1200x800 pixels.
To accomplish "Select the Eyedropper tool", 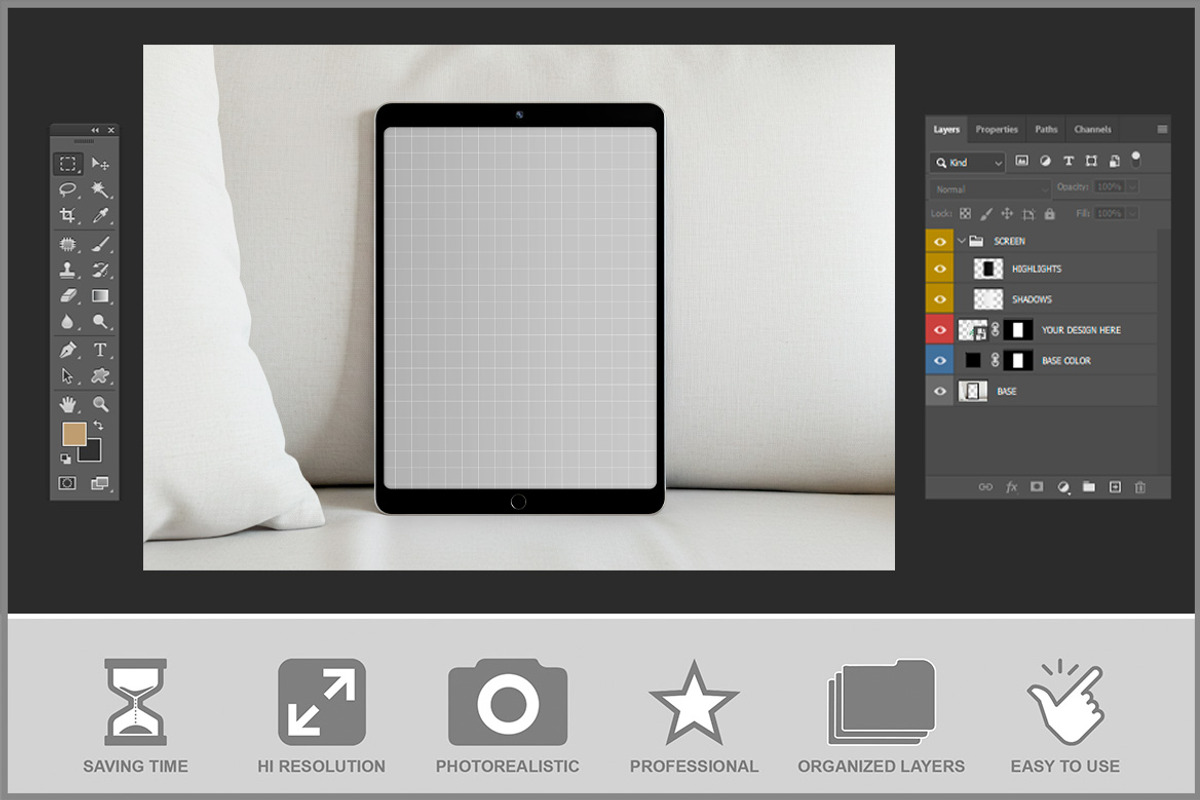I will (100, 216).
